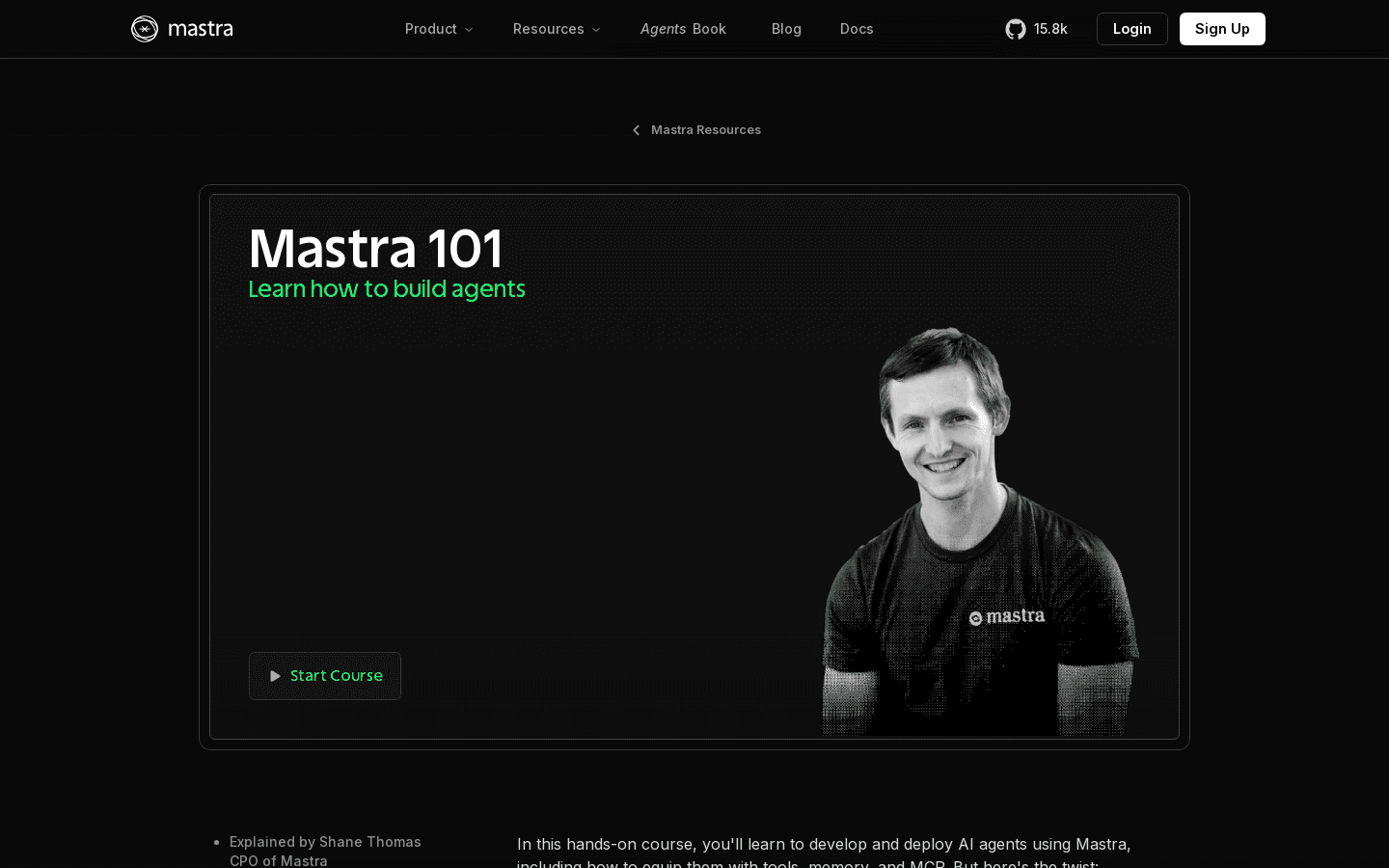The height and width of the screenshot is (868, 1389).
Task: Click the 15.8k GitHub stars count
Action: (1050, 29)
